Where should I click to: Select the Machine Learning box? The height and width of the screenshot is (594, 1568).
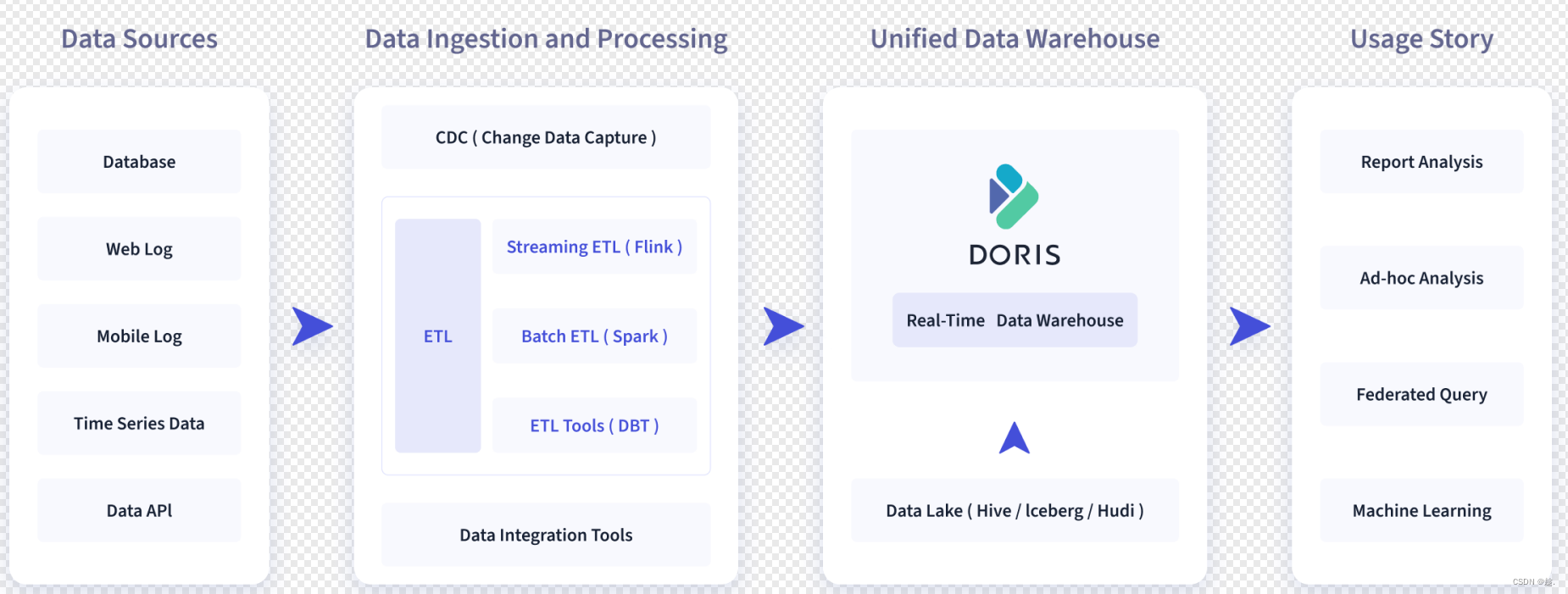(x=1421, y=511)
